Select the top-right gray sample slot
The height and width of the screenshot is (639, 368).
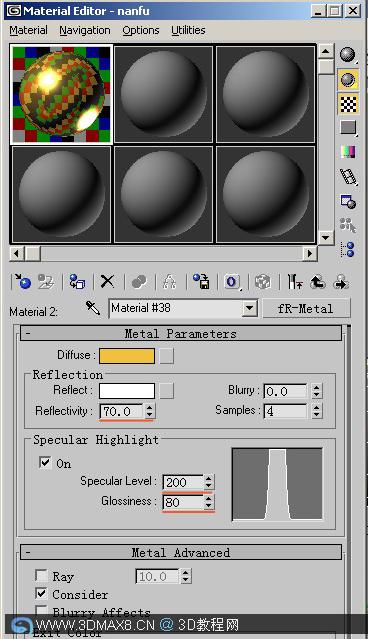(x=266, y=94)
